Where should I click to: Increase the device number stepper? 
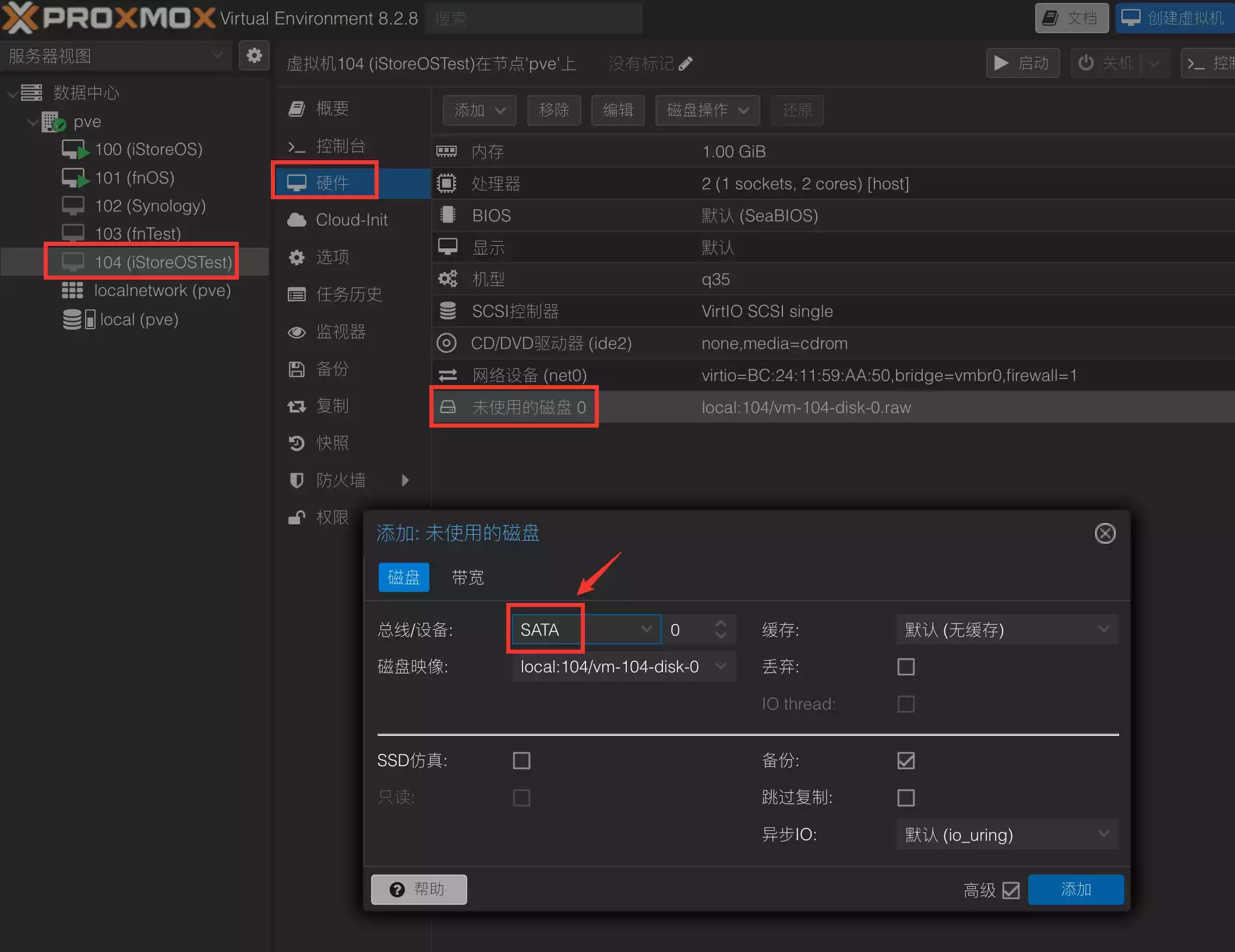(x=721, y=623)
